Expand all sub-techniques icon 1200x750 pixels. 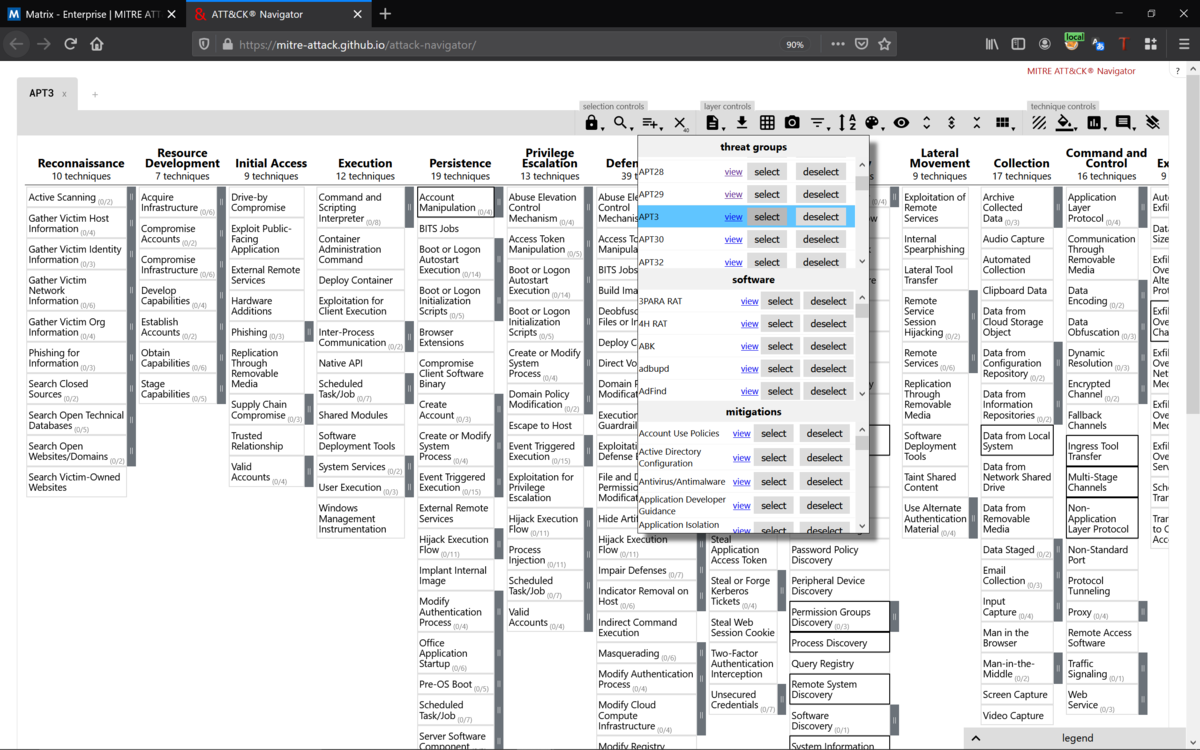(927, 123)
